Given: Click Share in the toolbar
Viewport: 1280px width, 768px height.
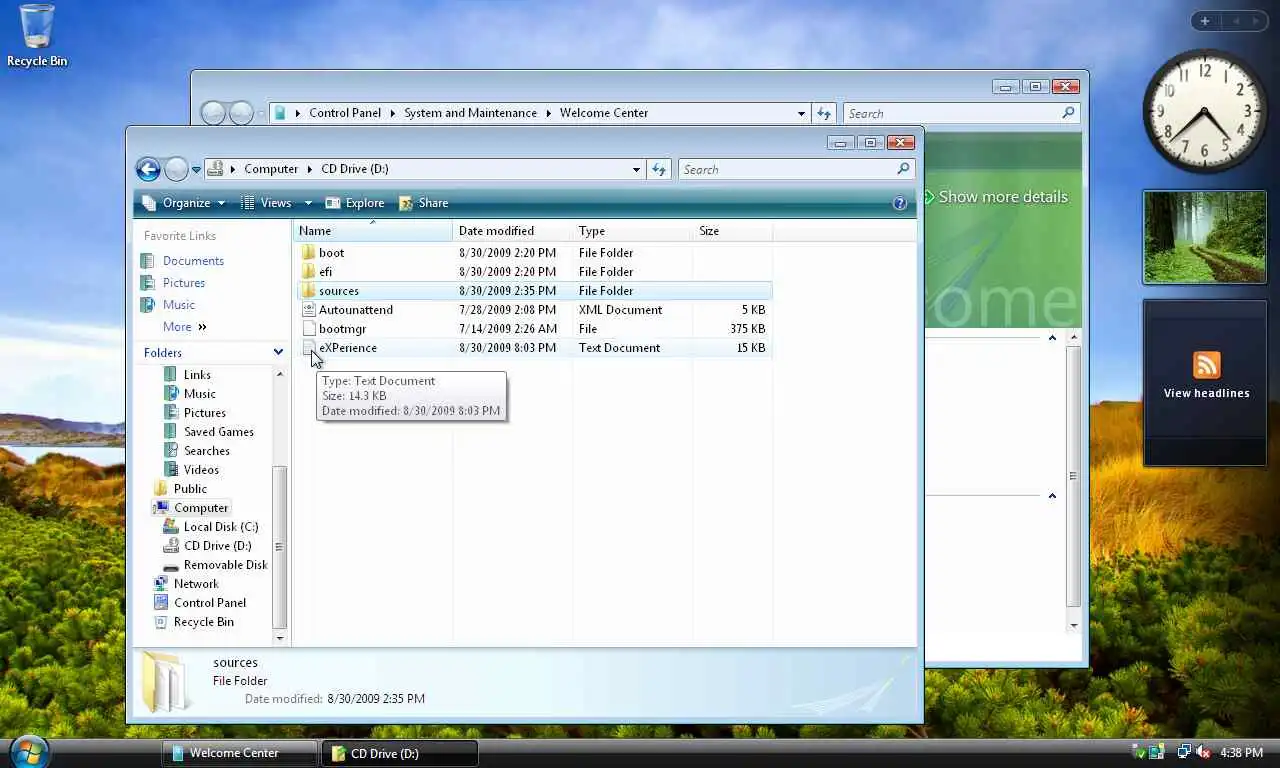Looking at the screenshot, I should point(423,203).
